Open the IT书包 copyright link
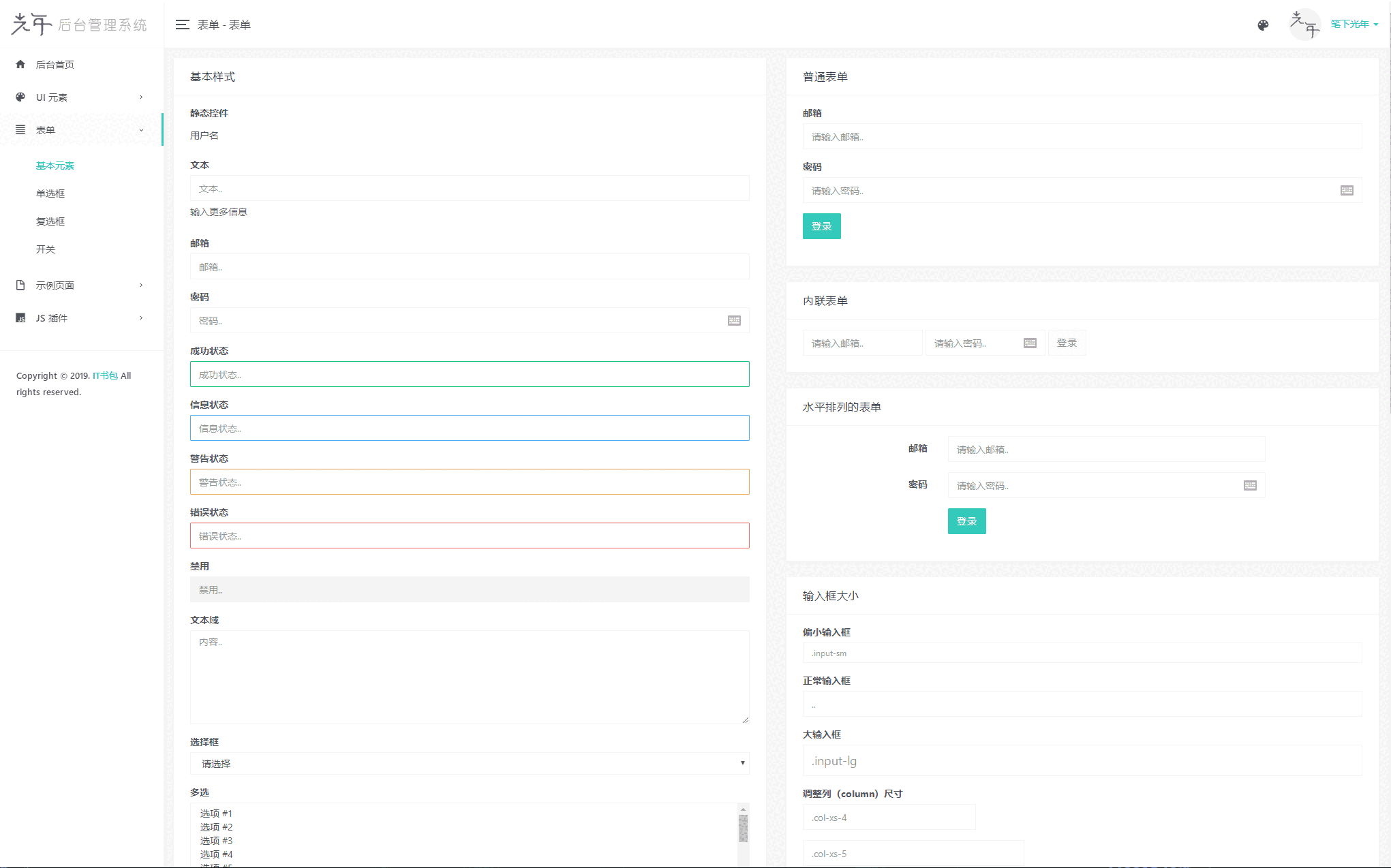This screenshot has width=1391, height=868. coord(105,375)
